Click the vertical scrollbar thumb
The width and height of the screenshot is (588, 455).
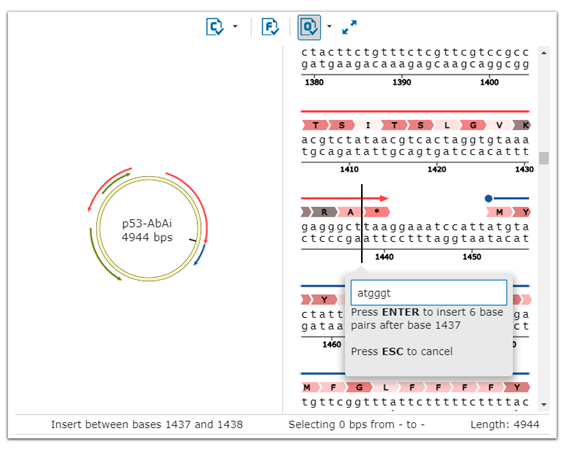tap(544, 158)
